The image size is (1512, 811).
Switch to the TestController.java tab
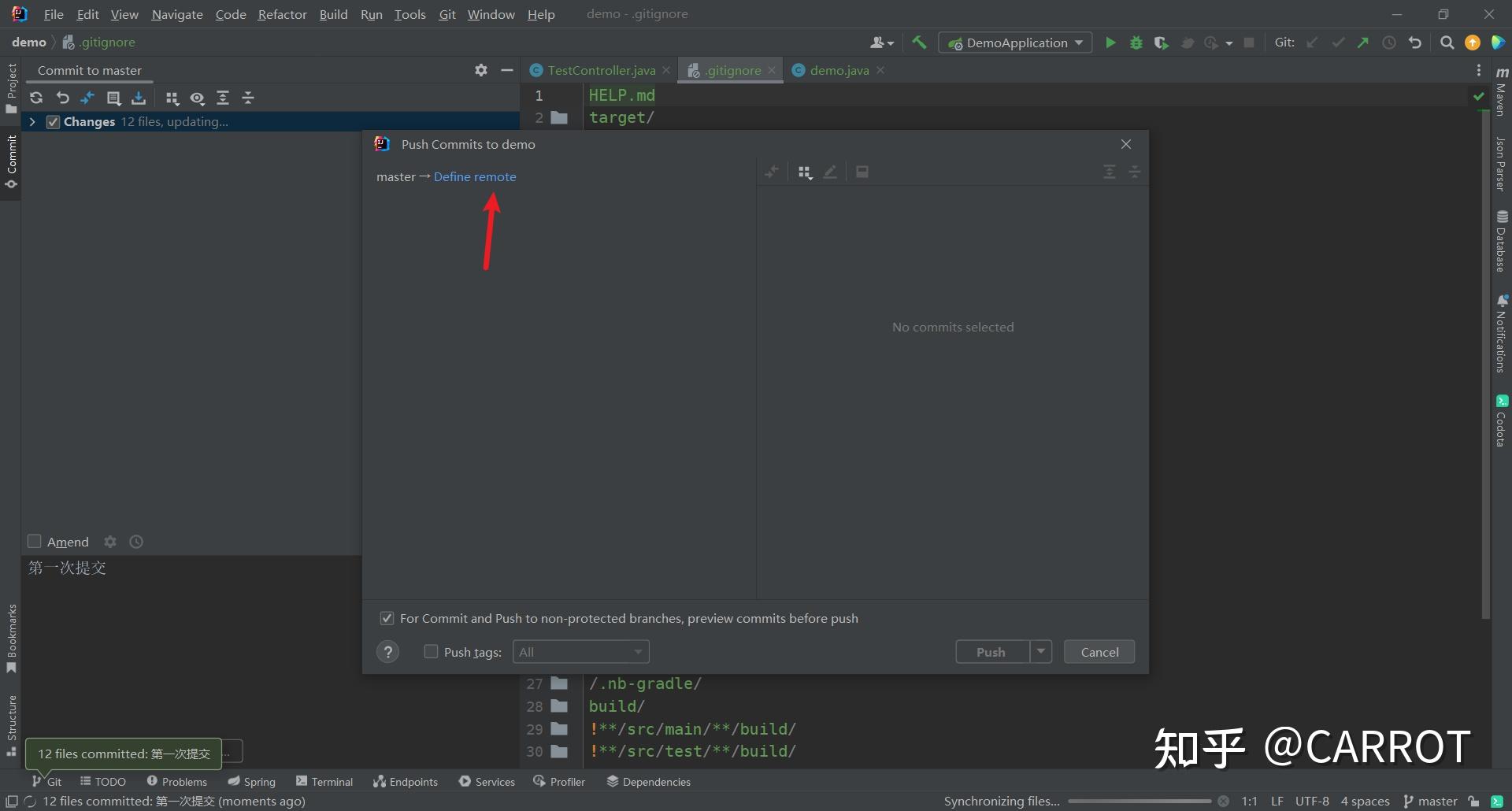[x=601, y=70]
